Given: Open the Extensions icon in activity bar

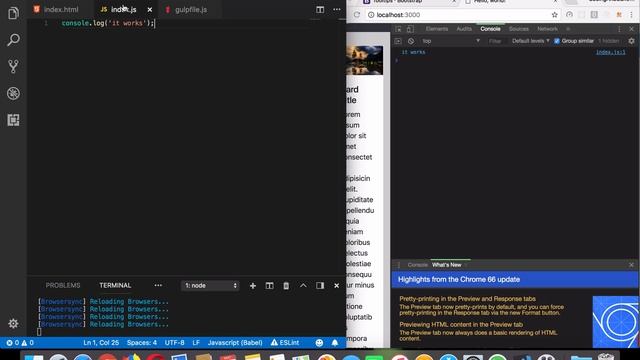Looking at the screenshot, I should pyautogui.click(x=13, y=120).
